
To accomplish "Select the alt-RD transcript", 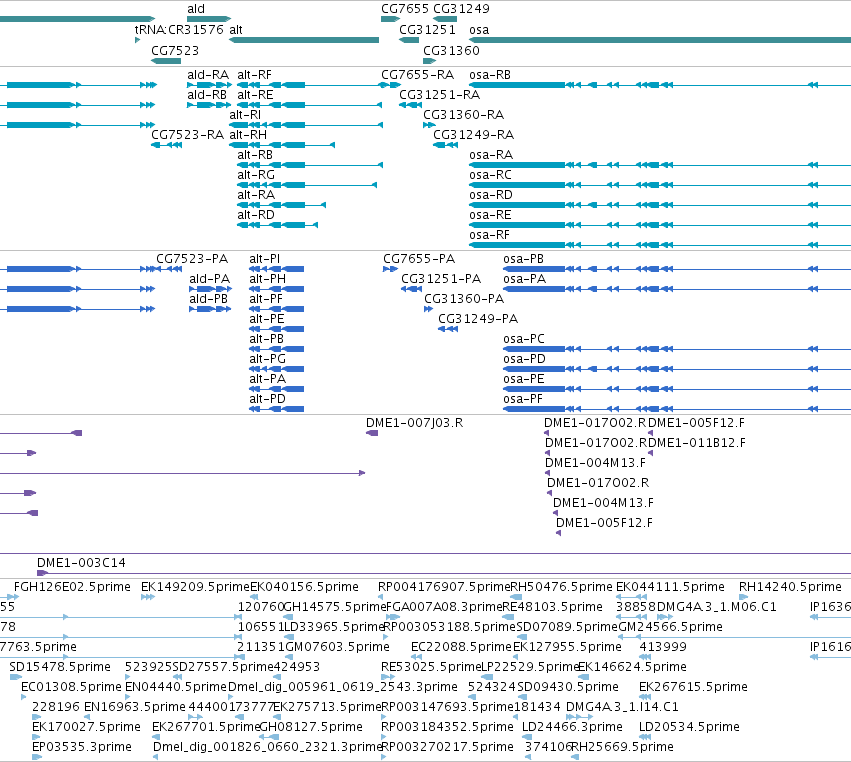I will coord(277,225).
